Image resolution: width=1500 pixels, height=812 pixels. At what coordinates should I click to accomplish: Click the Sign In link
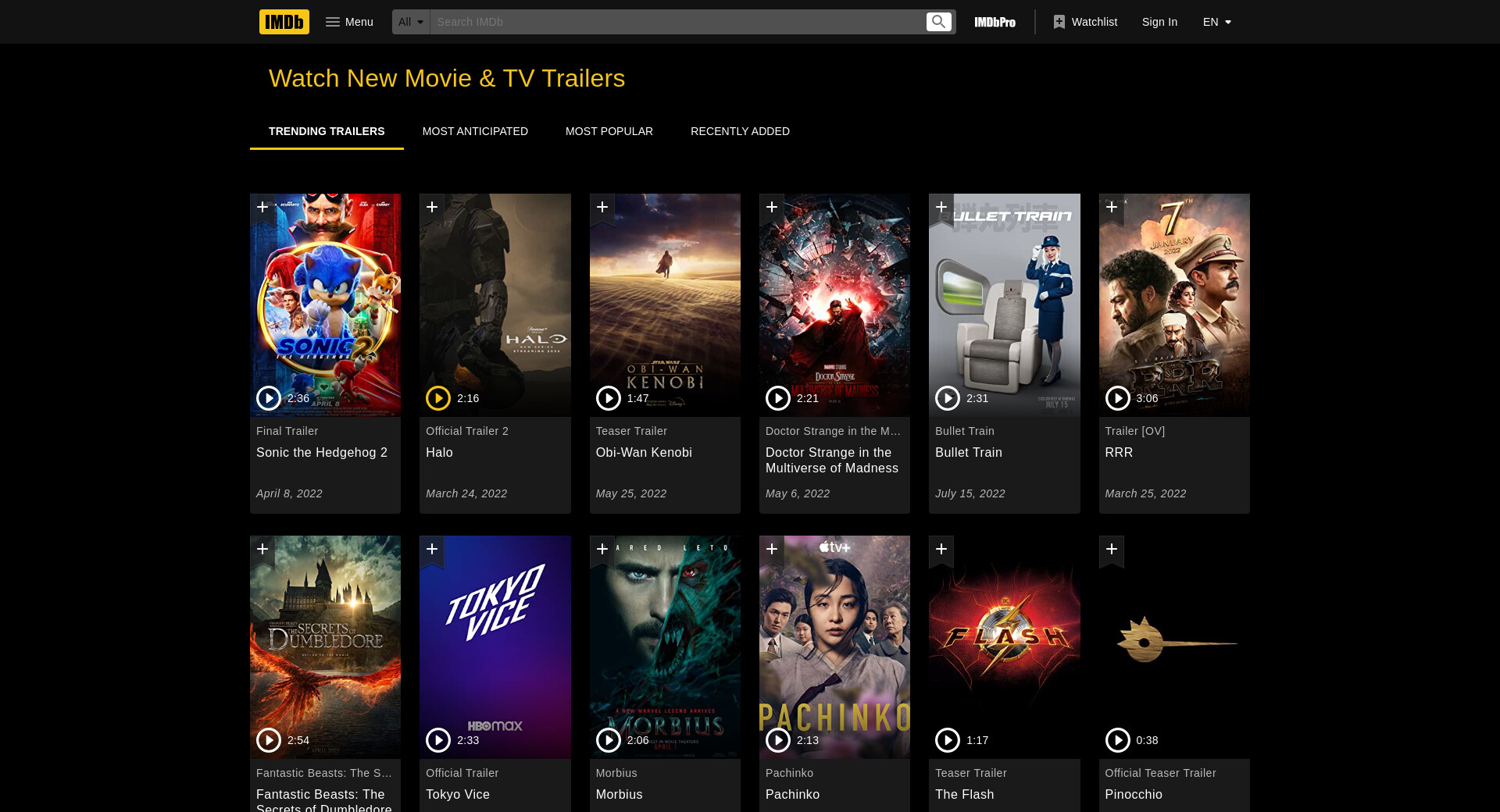[1159, 22]
